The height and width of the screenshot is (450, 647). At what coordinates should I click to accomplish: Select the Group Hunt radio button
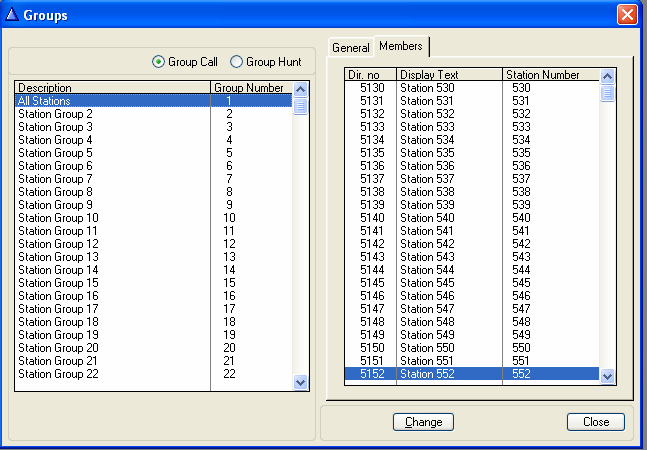pos(237,62)
